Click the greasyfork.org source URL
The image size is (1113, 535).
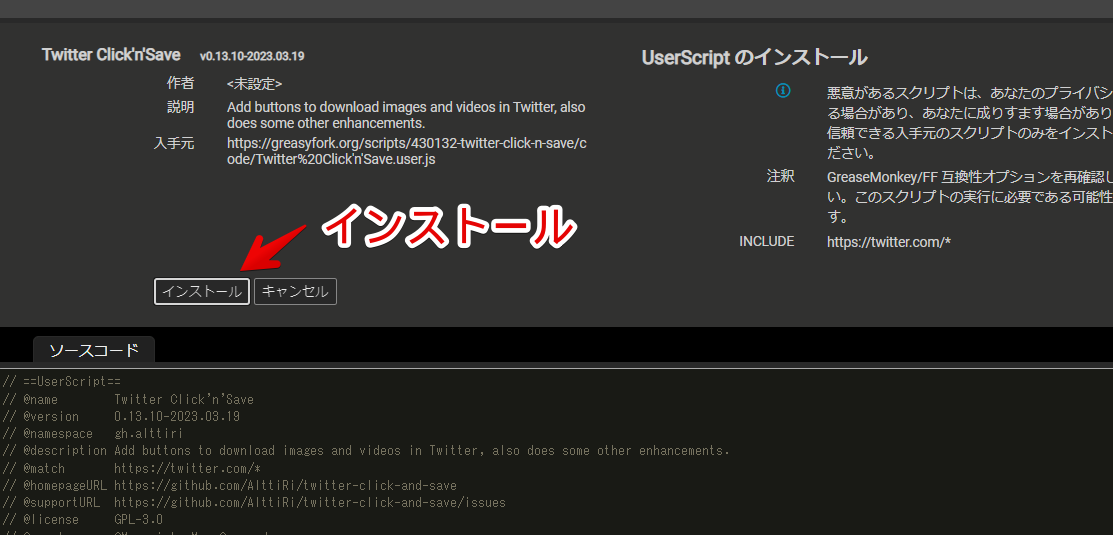[x=406, y=151]
